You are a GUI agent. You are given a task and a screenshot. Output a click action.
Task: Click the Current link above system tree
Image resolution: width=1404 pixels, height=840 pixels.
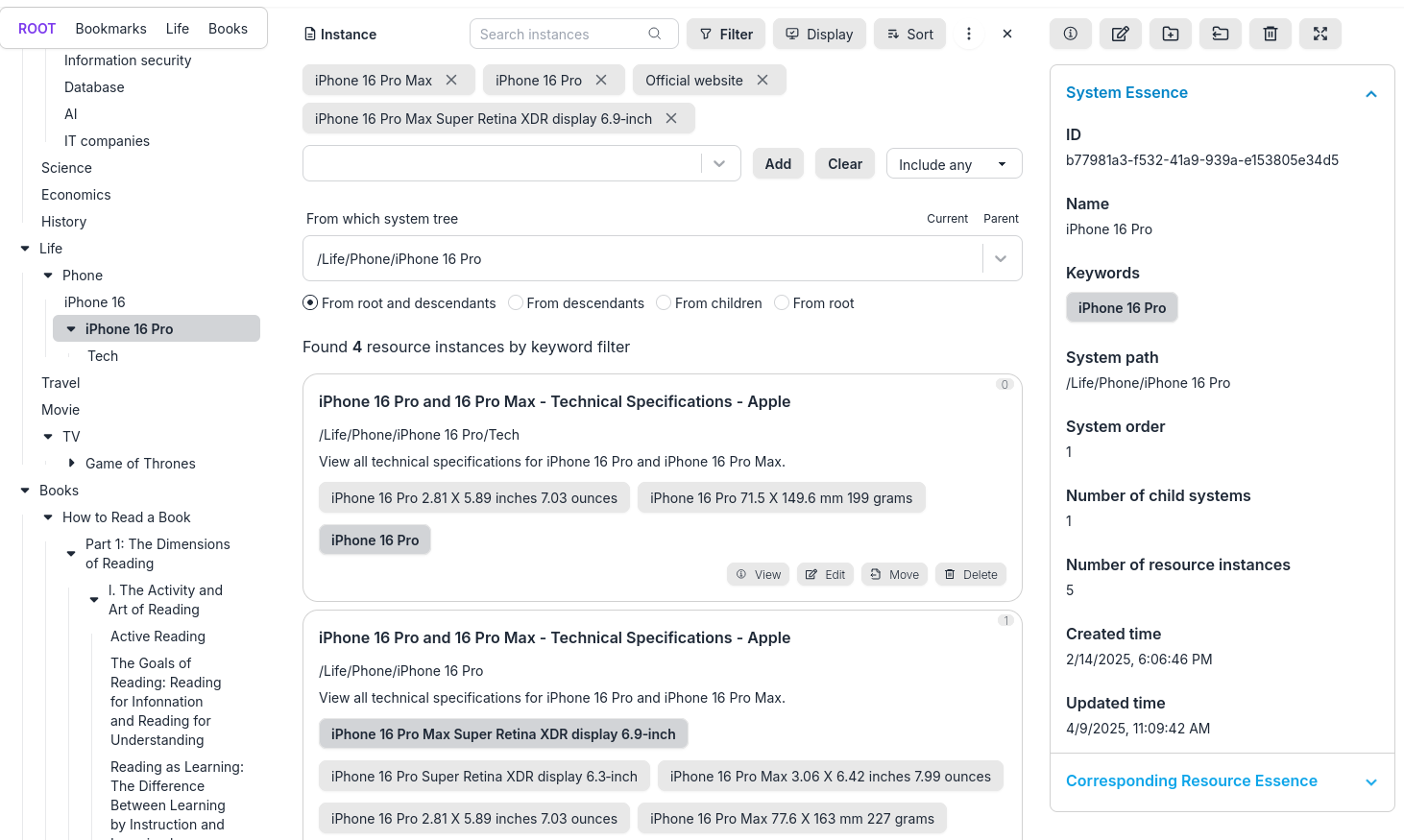click(947, 219)
